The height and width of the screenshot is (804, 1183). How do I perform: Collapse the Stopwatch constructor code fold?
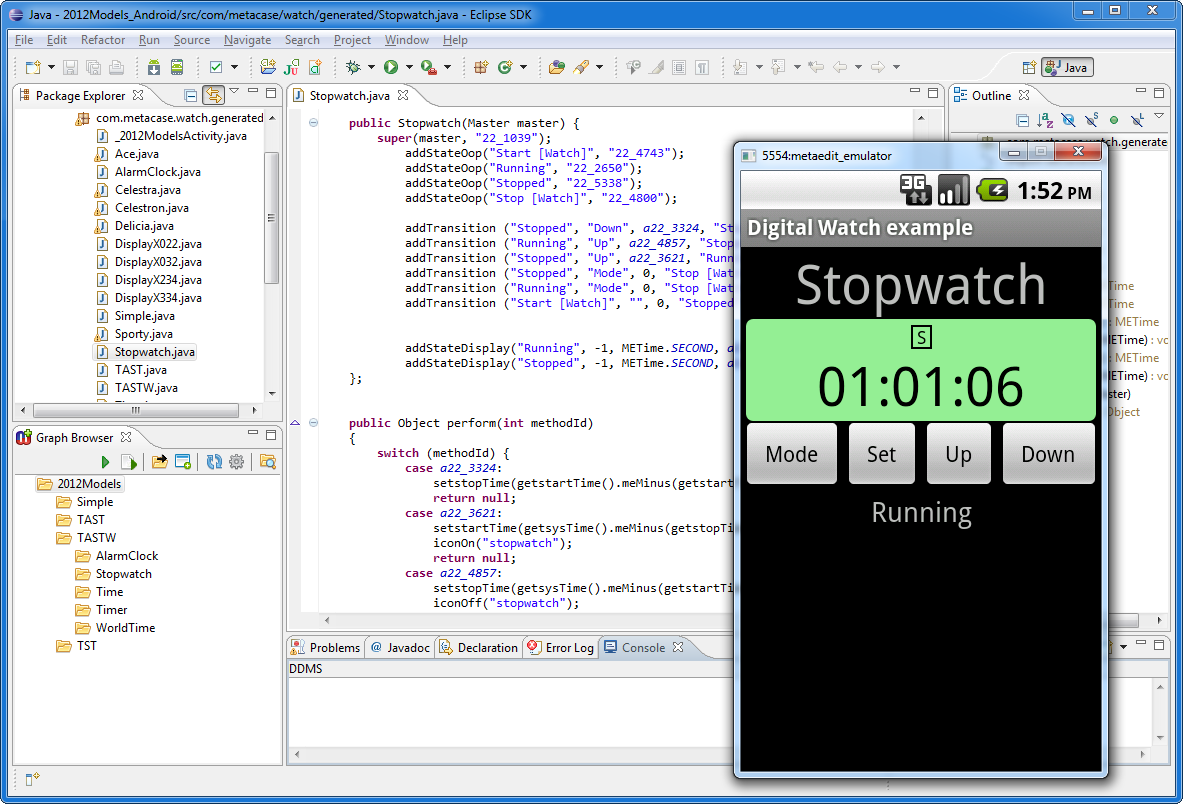pos(313,123)
